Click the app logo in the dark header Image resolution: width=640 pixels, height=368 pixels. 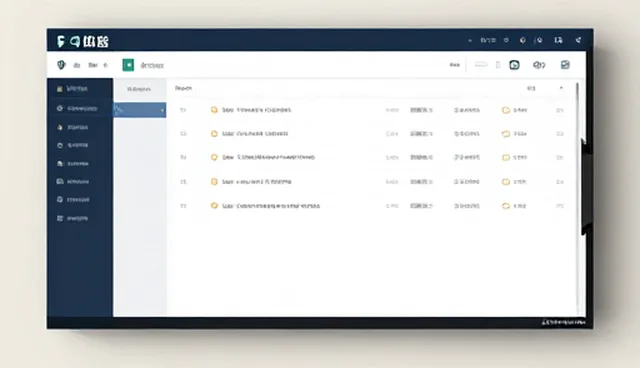point(83,41)
